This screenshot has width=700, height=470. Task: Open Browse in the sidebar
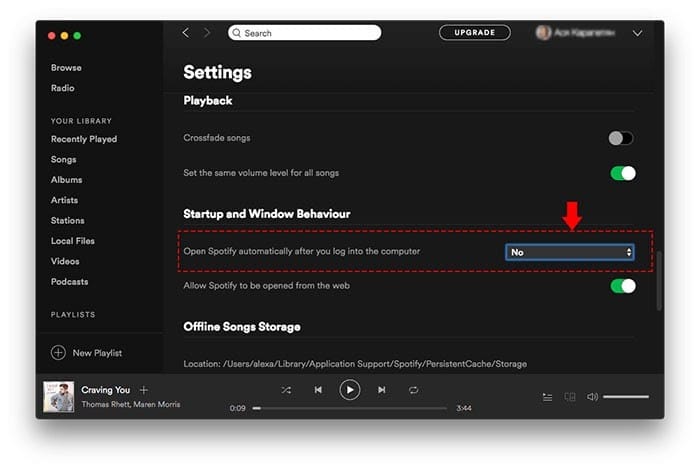pos(66,67)
